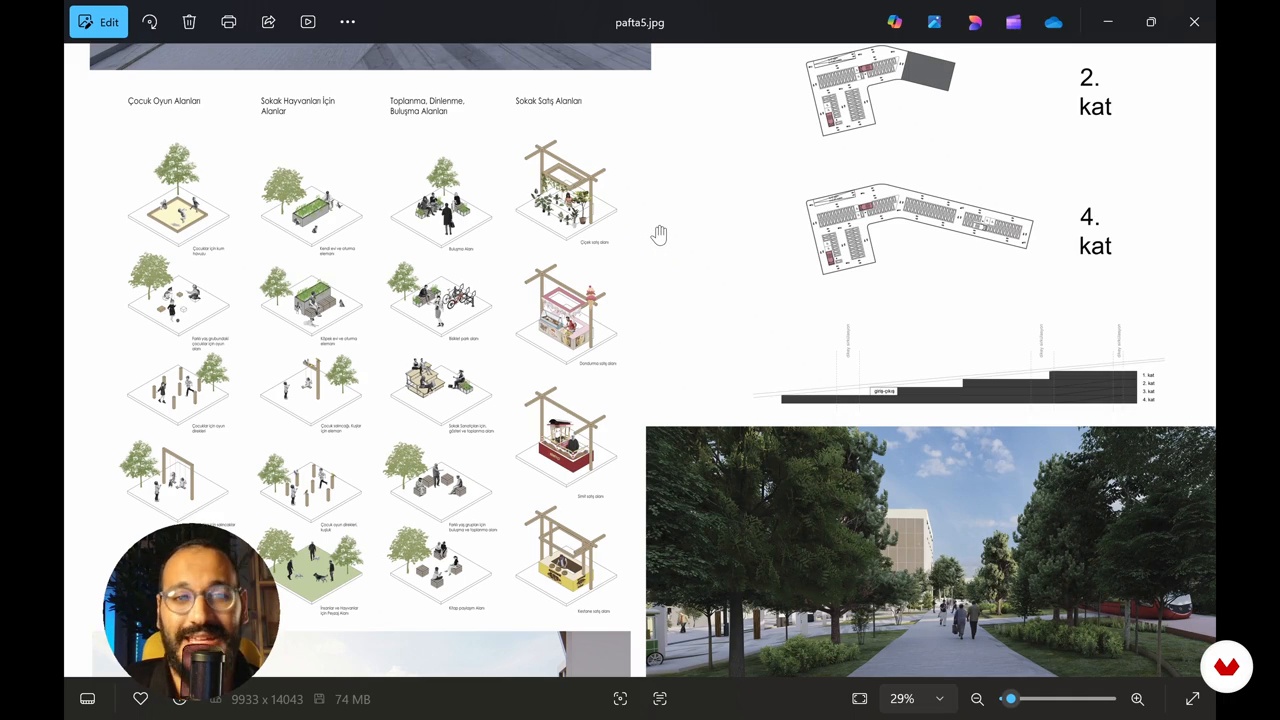Restore down the Photos window

(1151, 22)
